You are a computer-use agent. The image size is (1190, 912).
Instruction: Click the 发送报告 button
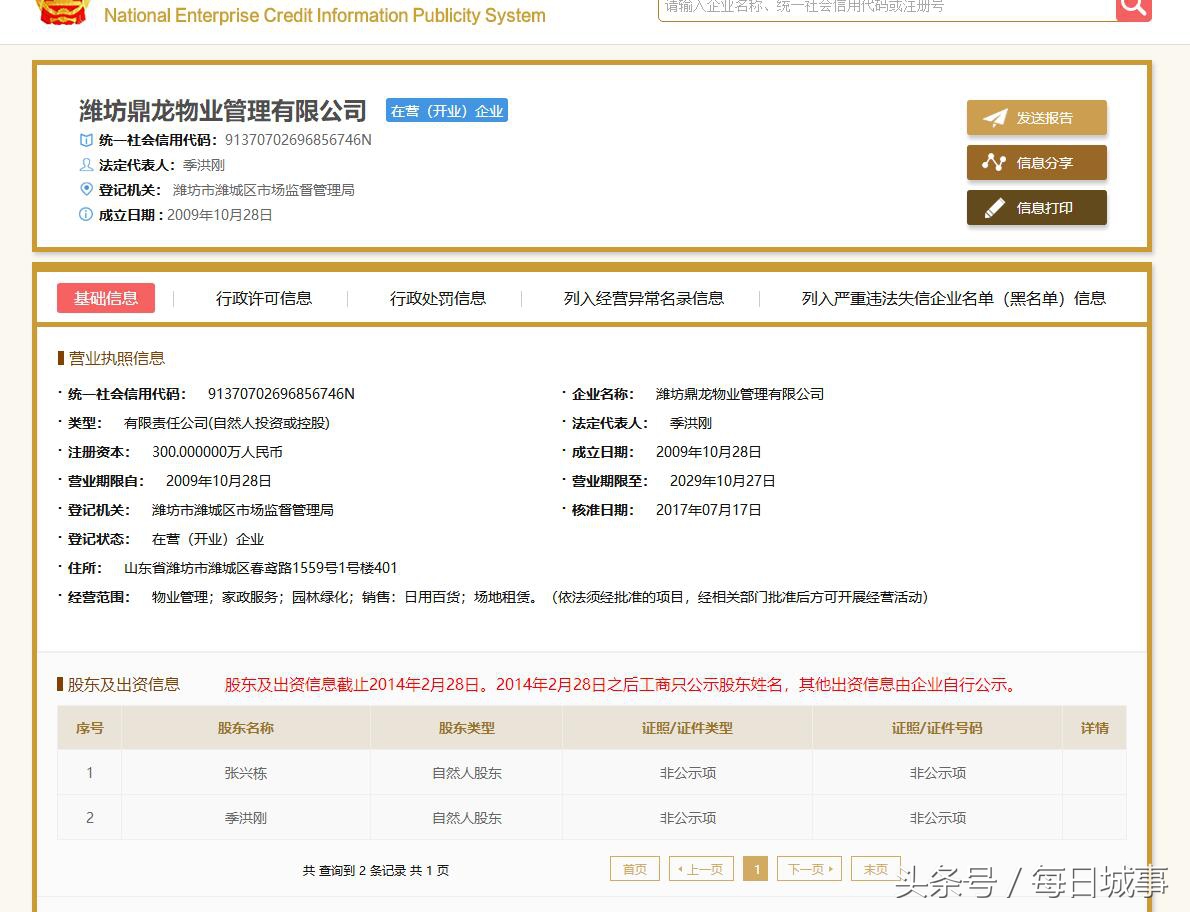(1037, 117)
